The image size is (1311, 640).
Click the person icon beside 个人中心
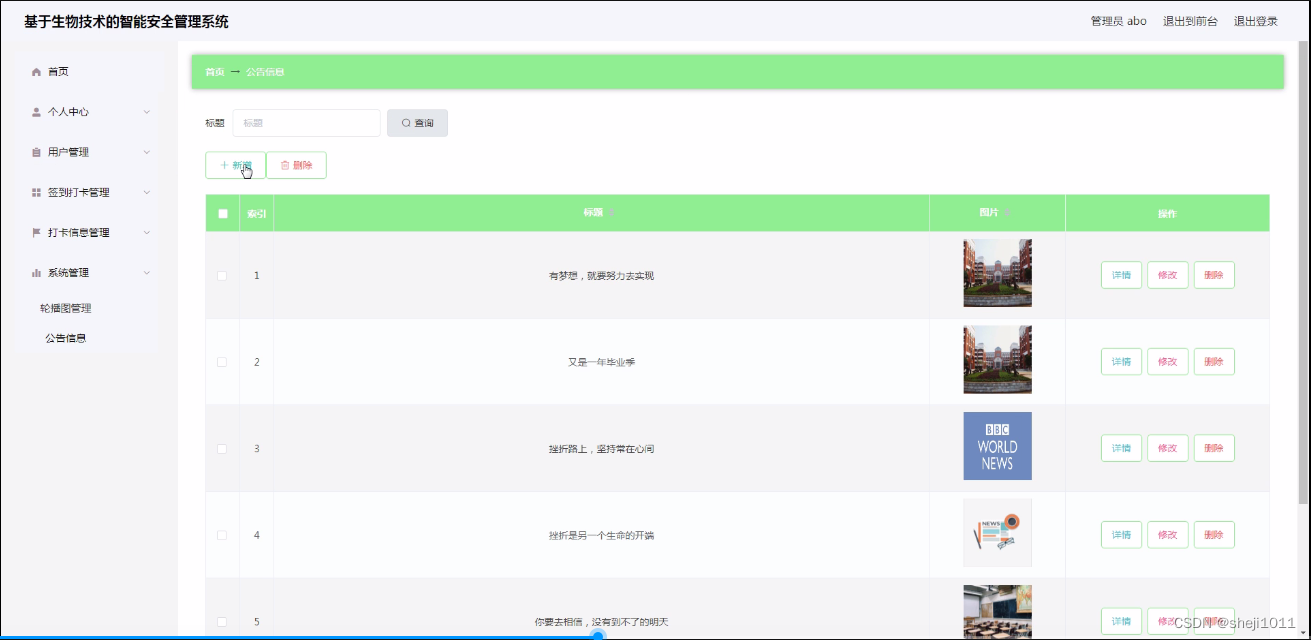click(37, 112)
